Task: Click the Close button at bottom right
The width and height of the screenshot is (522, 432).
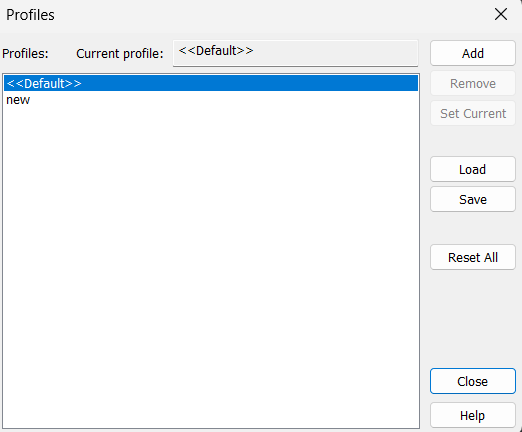Action: (473, 381)
